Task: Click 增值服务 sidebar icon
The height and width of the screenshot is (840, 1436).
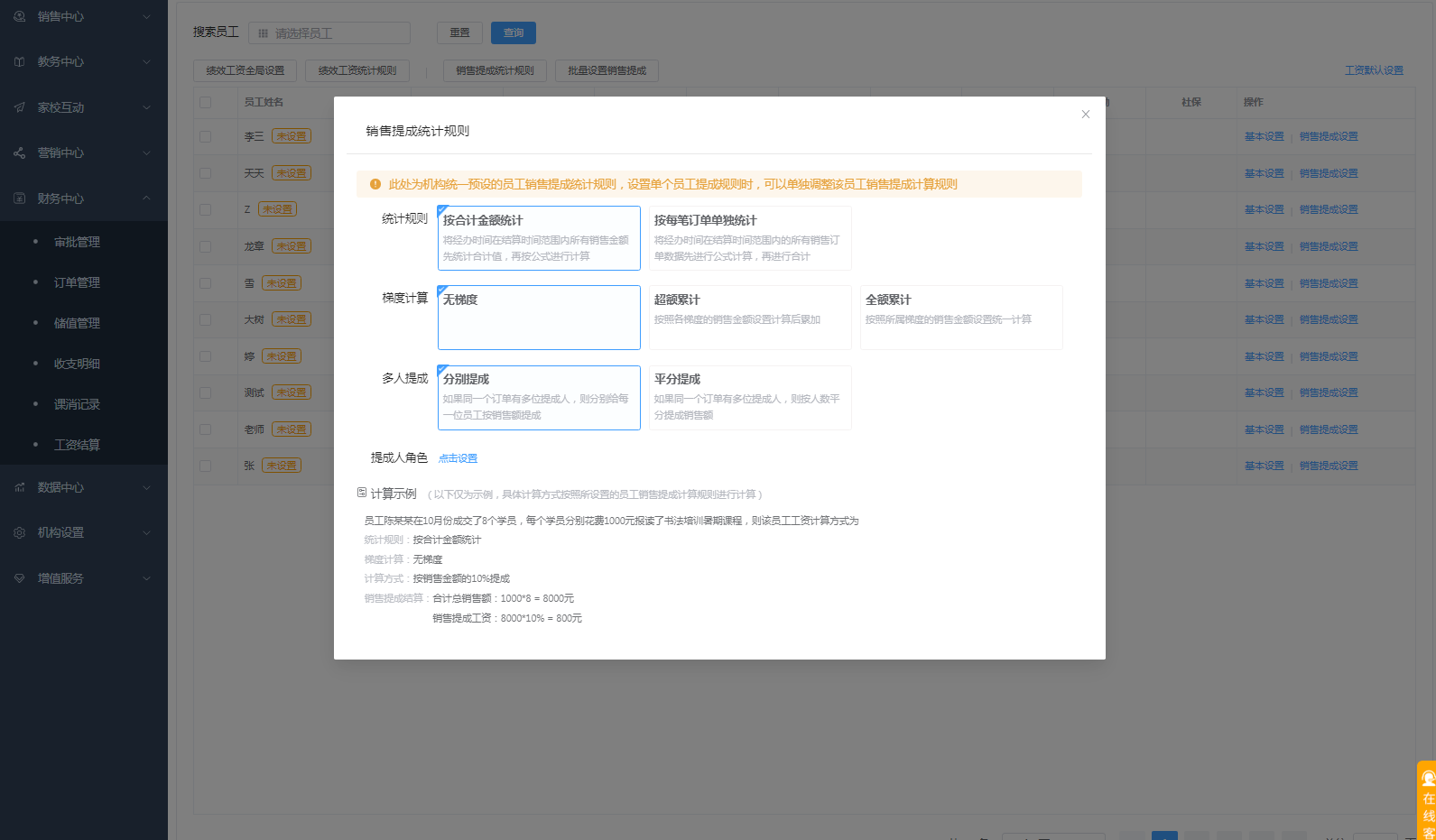Action: point(20,578)
